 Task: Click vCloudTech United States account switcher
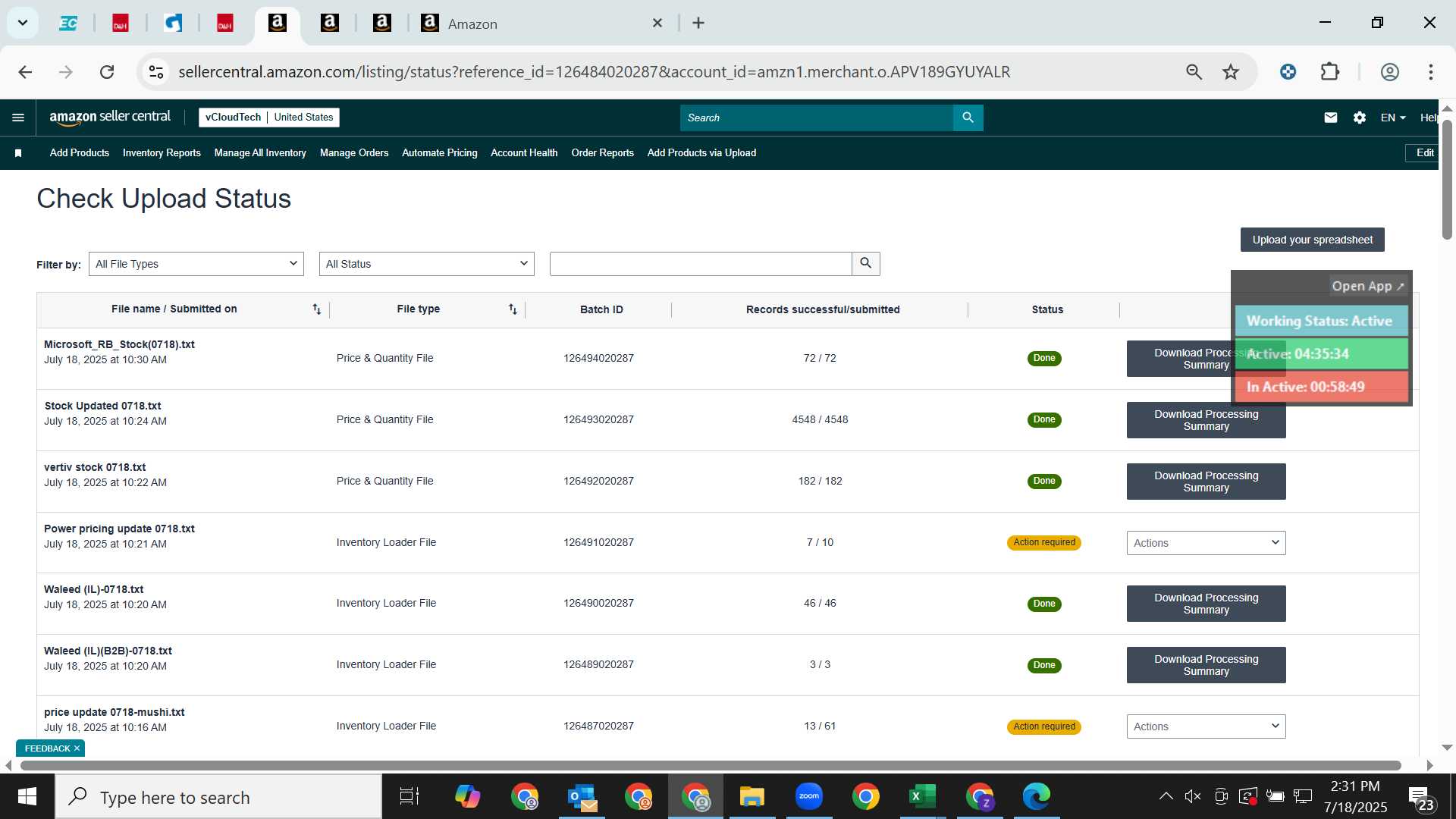pyautogui.click(x=269, y=118)
